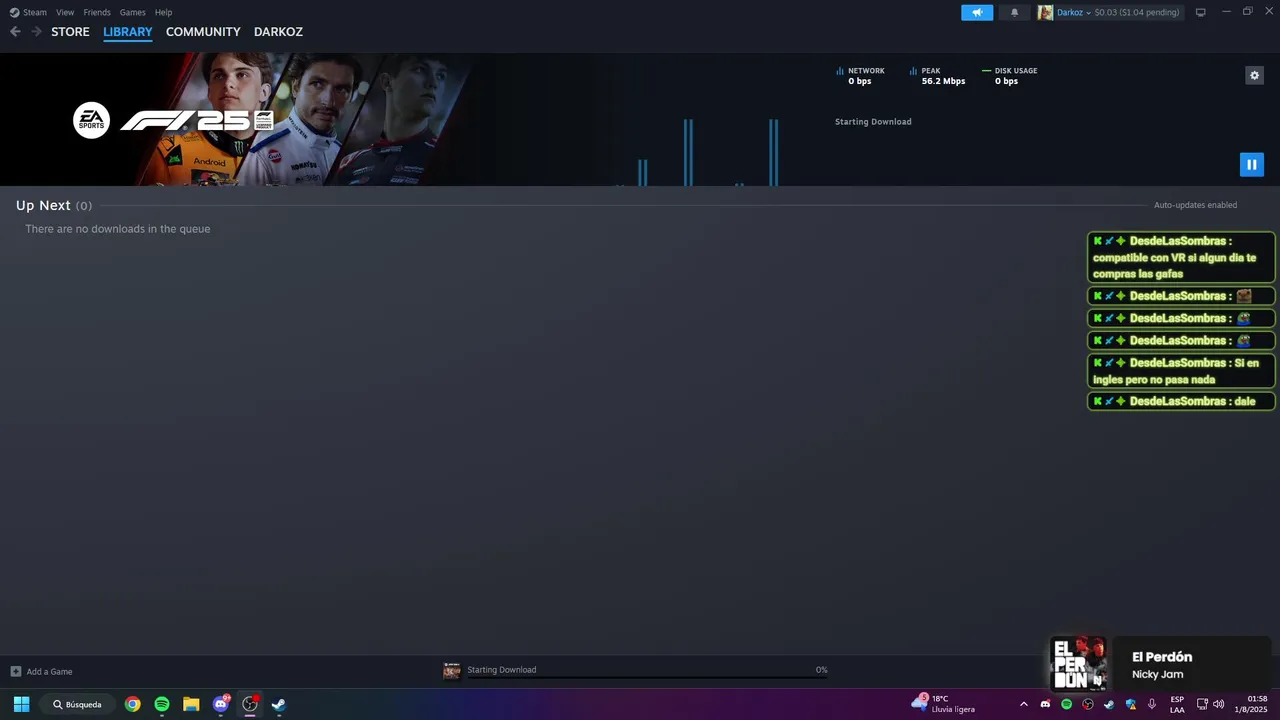Switch ESP LAA keyboard language
The width and height of the screenshot is (1280, 720).
coord(1177,704)
